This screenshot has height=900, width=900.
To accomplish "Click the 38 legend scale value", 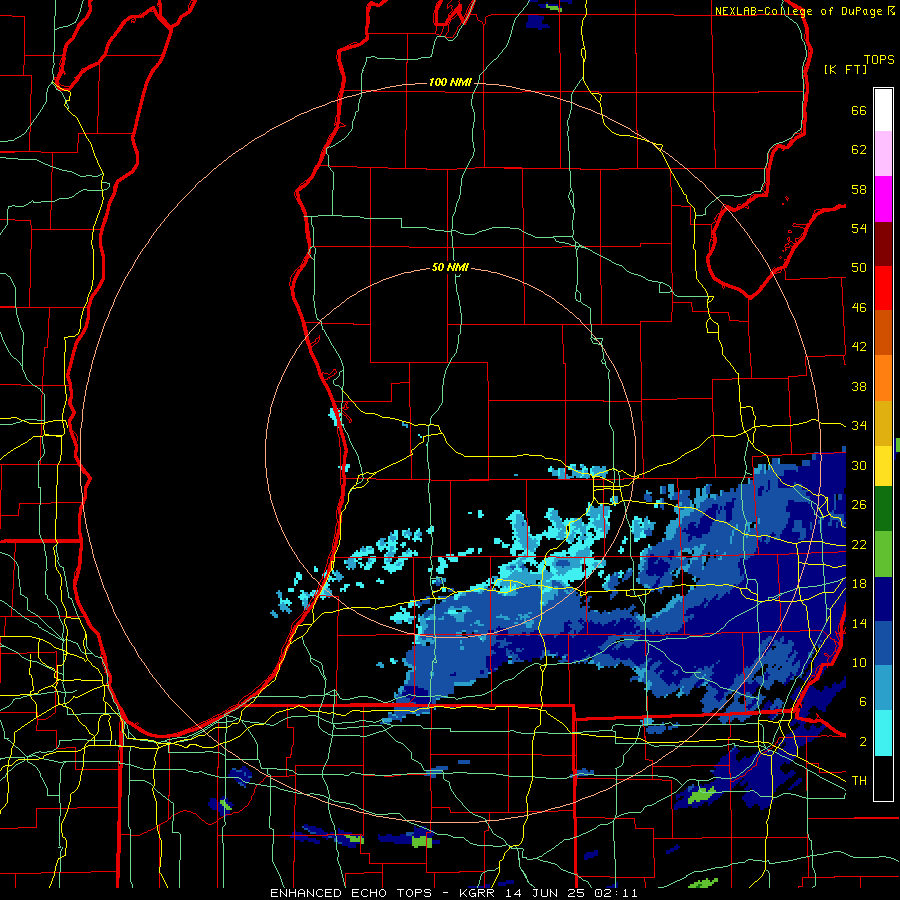I will (859, 386).
